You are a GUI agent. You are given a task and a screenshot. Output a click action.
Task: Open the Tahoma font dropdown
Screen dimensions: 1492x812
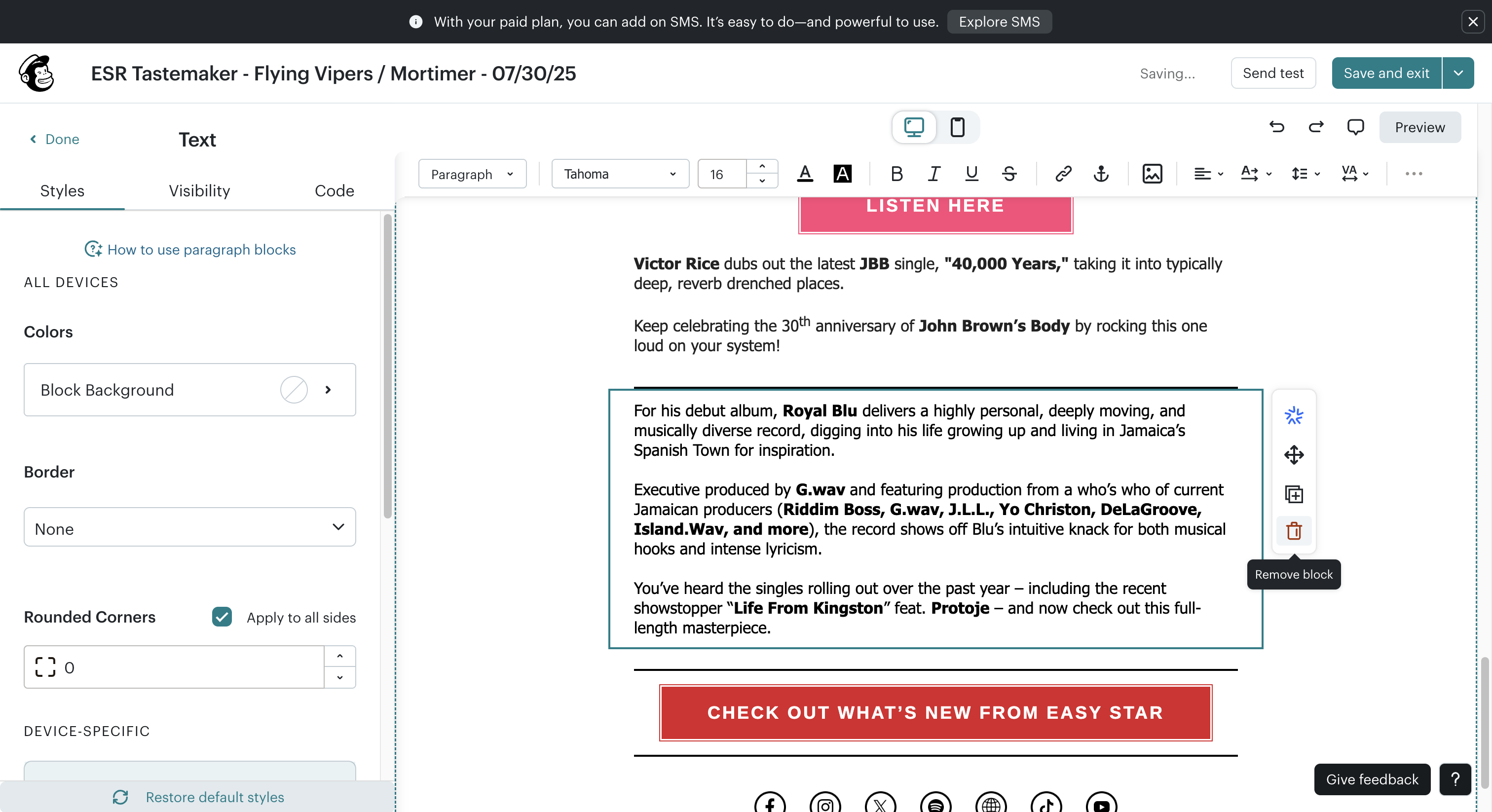[620, 174]
